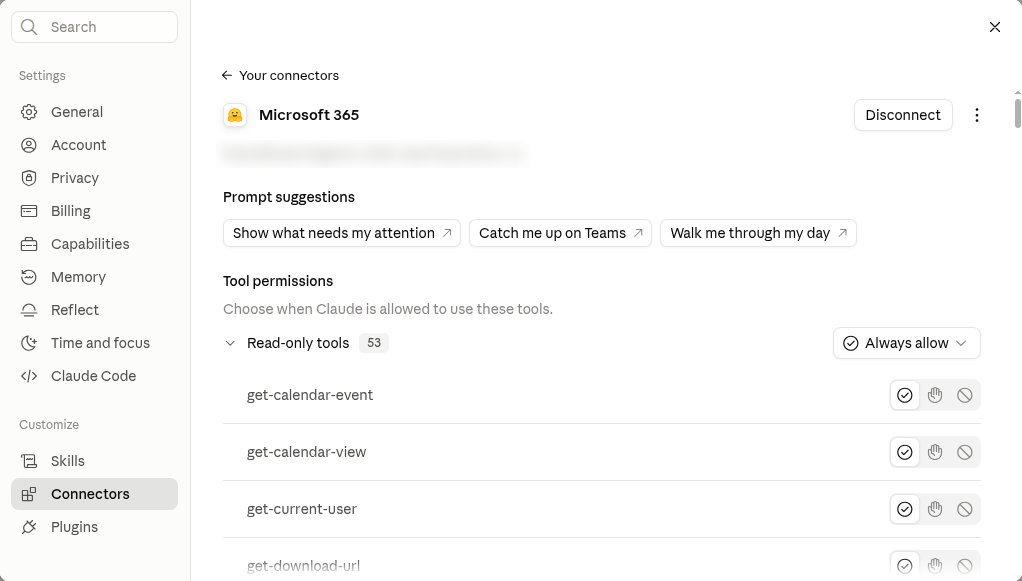The width and height of the screenshot is (1022, 581).
Task: Click the Prompt suggestions heading
Action: pyautogui.click(x=289, y=198)
